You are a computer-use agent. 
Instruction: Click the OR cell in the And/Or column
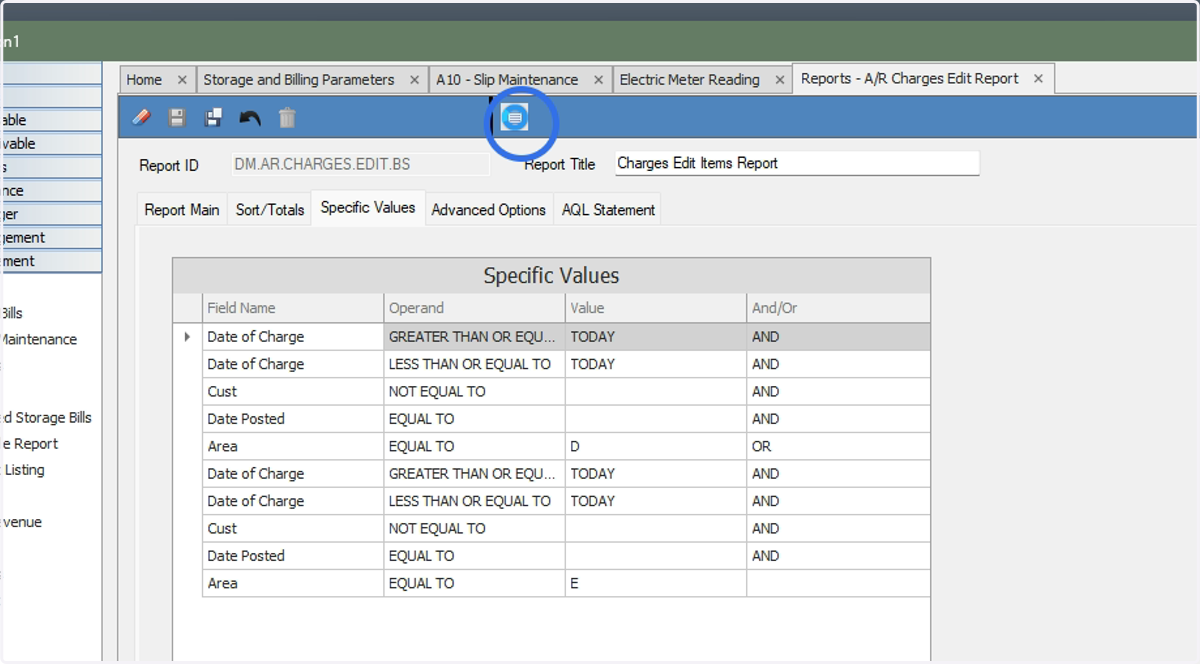click(x=838, y=446)
